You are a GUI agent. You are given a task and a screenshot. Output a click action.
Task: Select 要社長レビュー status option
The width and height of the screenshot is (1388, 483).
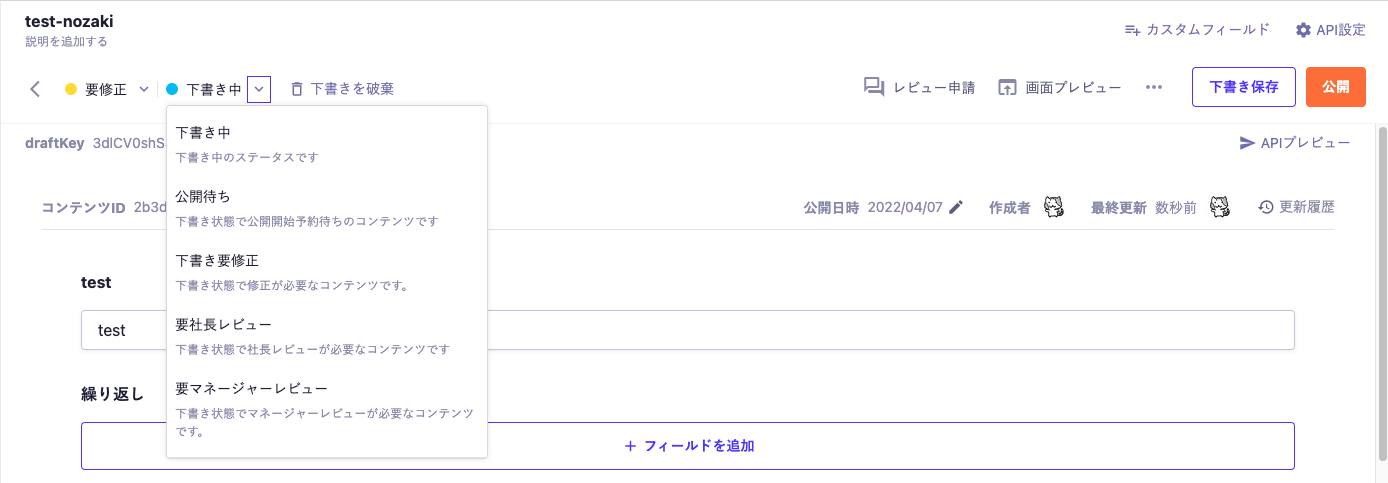click(x=223, y=324)
